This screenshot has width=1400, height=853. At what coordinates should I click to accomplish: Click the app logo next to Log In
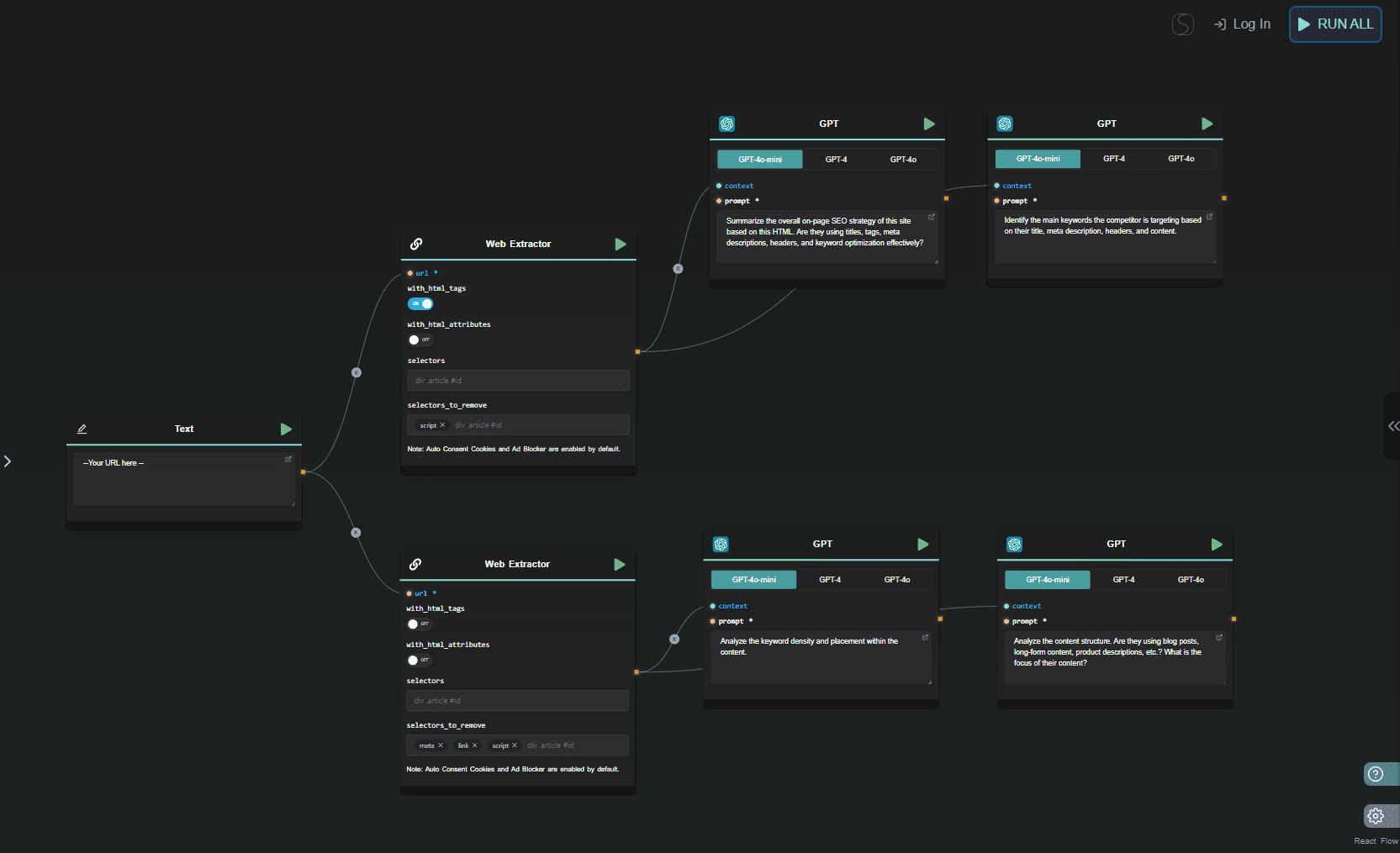(x=1183, y=24)
